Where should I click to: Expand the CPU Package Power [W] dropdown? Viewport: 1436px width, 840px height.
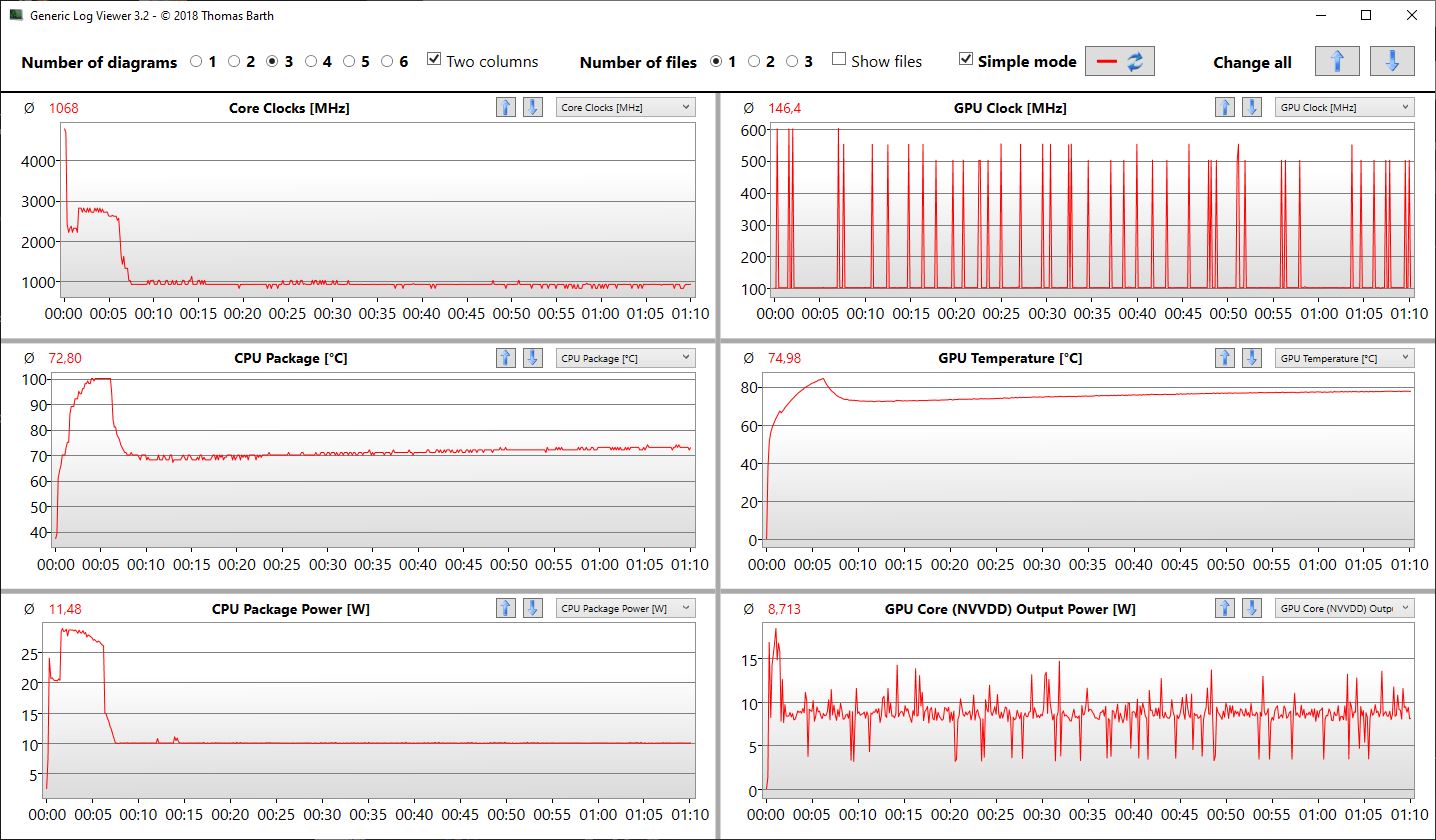coord(625,608)
